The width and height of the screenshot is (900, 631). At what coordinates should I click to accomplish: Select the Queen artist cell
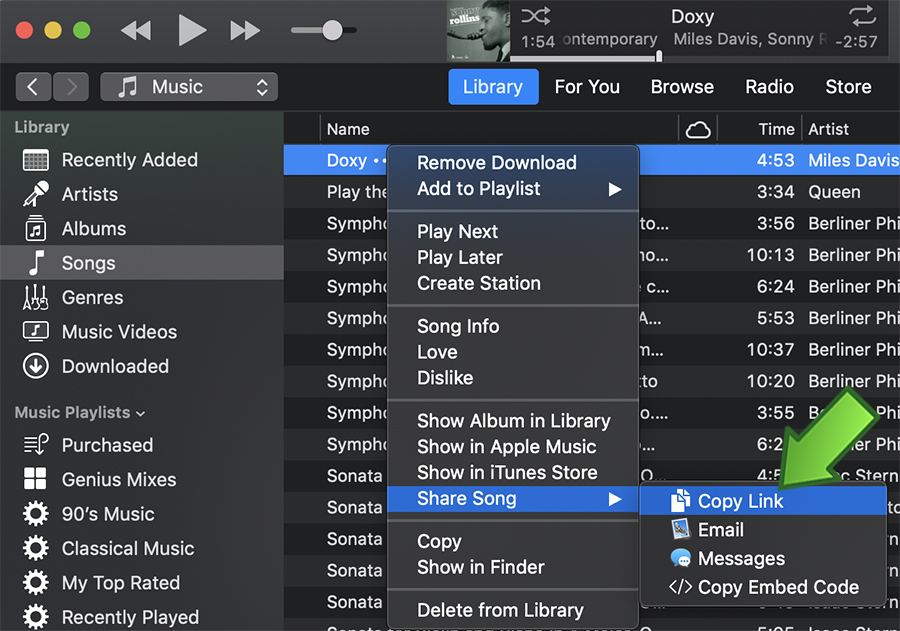(834, 192)
